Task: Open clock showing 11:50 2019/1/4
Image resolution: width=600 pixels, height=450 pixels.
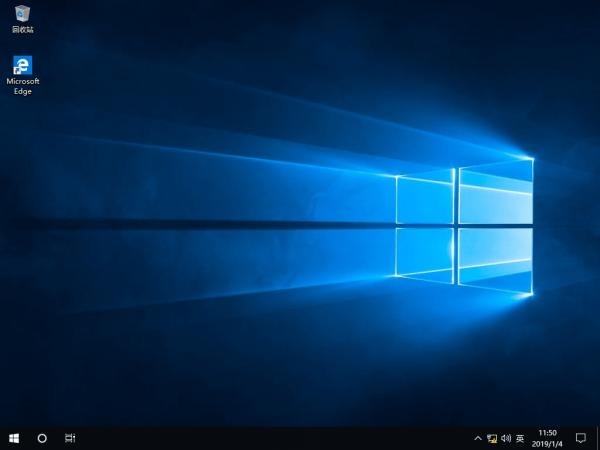Action: pos(547,439)
